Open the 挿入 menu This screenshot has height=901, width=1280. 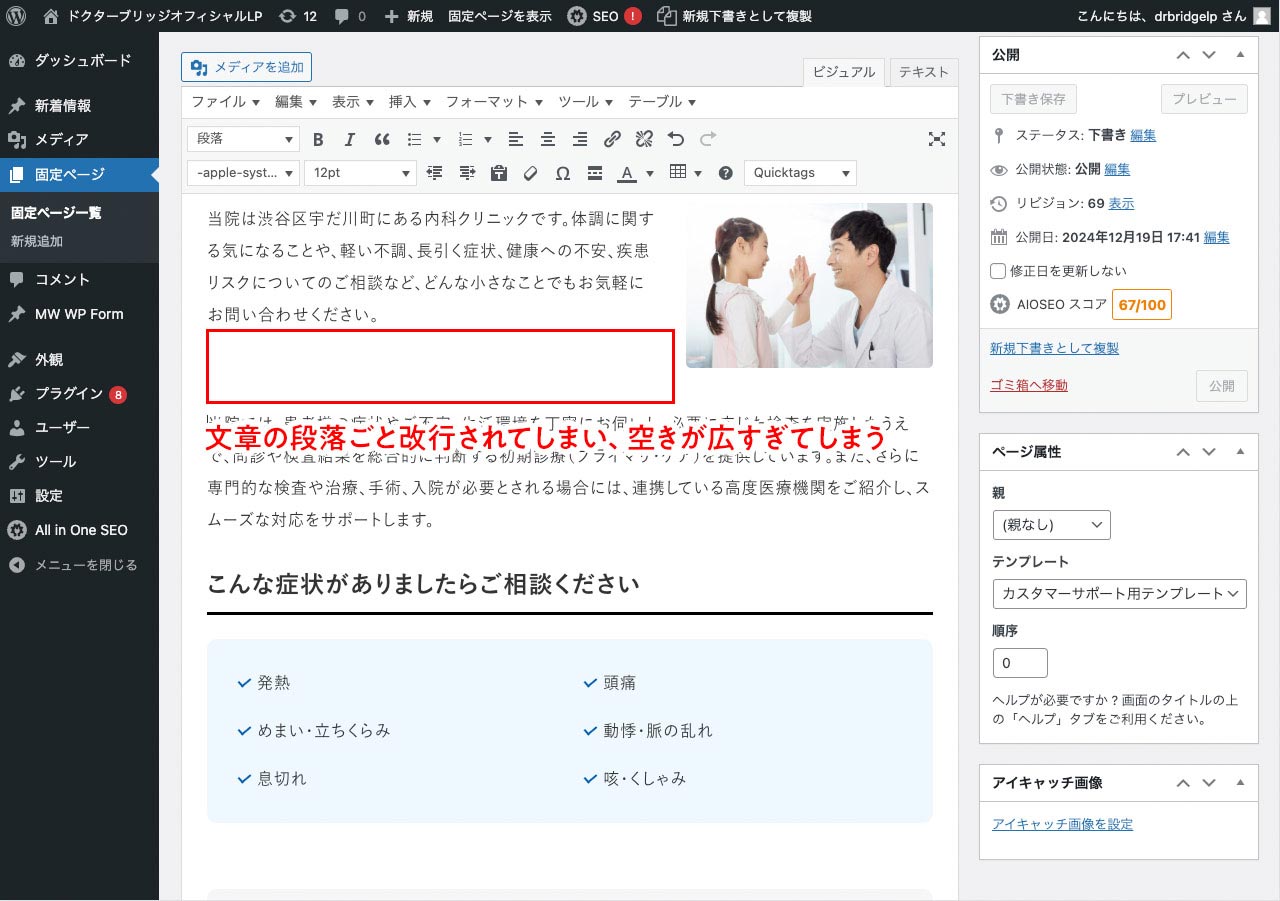tap(410, 102)
